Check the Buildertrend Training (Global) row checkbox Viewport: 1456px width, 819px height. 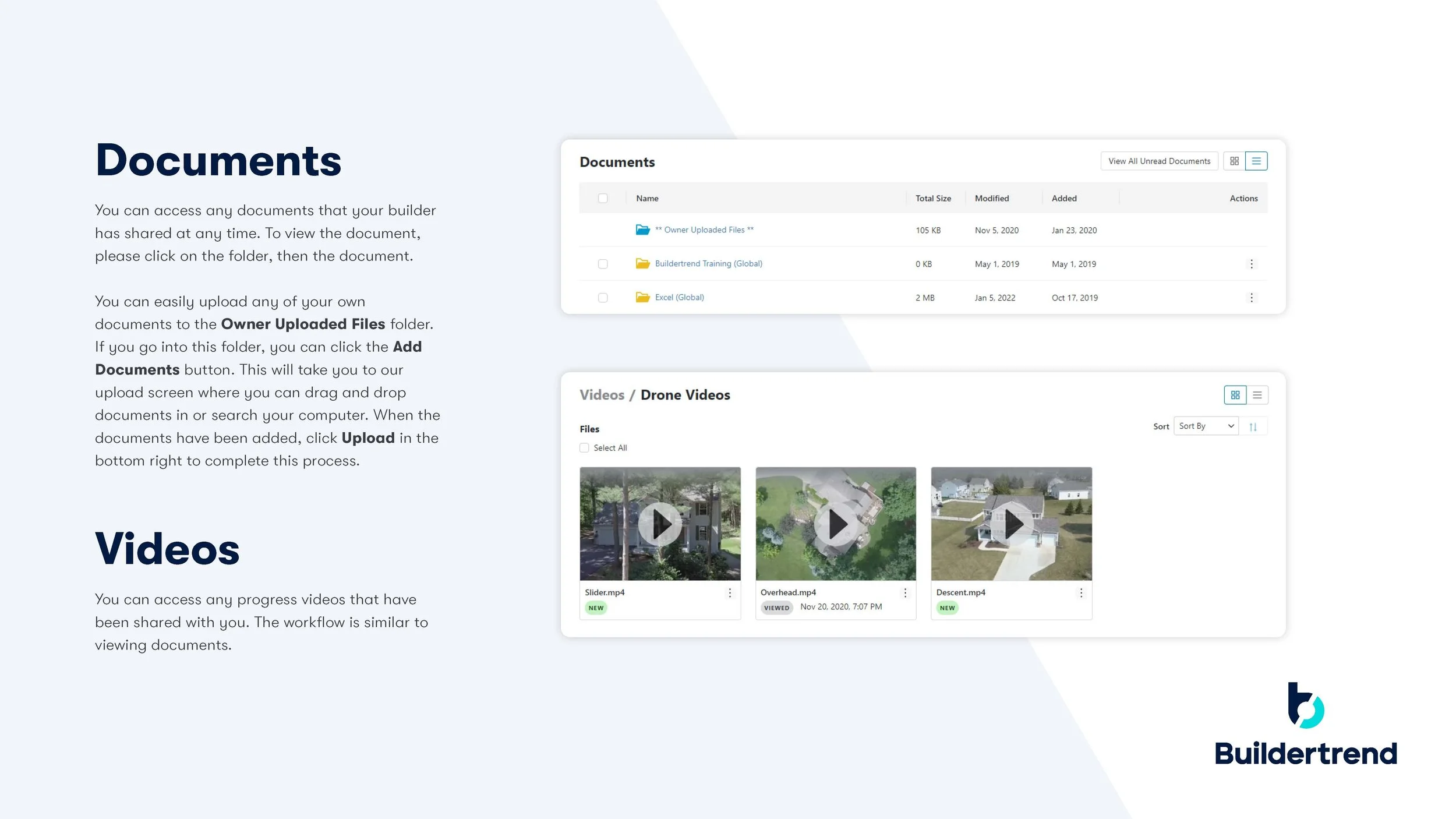[603, 264]
